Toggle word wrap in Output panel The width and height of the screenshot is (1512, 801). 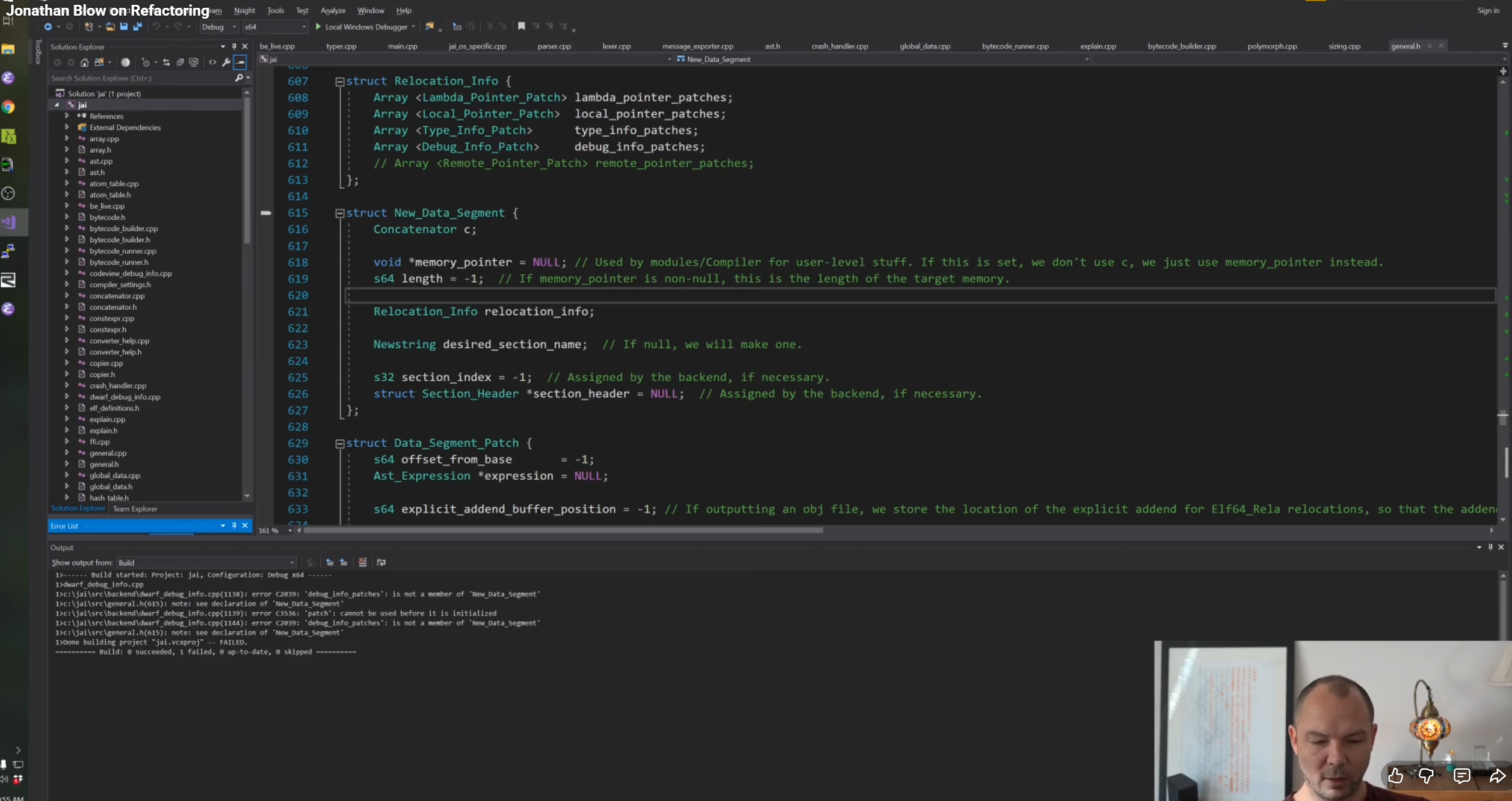click(x=381, y=562)
